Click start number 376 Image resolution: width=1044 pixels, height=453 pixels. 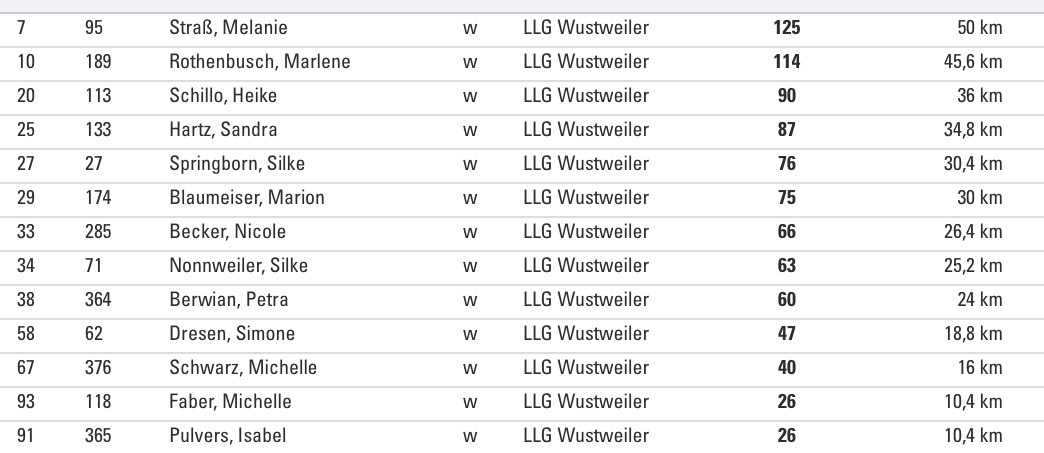pyautogui.click(x=98, y=368)
